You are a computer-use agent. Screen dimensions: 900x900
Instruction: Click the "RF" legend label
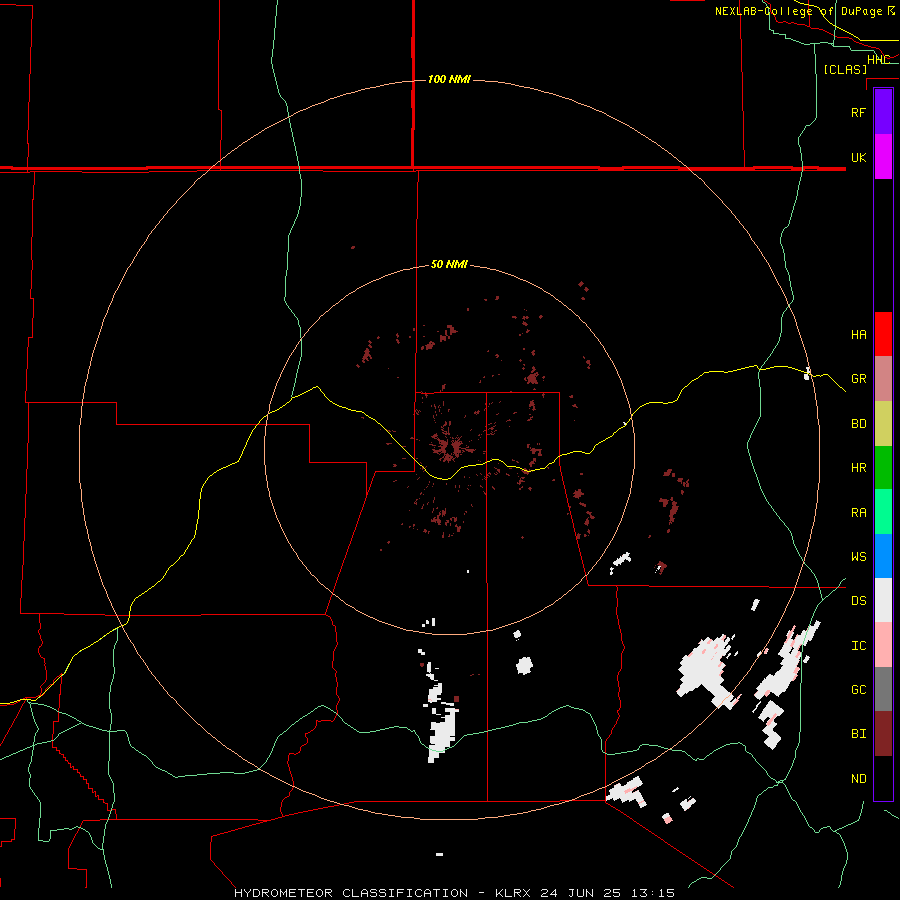click(x=858, y=112)
